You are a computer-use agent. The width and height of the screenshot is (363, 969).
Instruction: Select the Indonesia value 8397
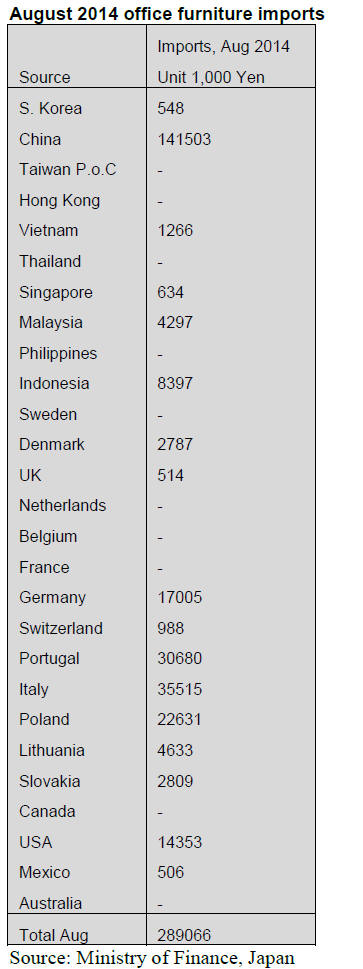click(x=175, y=383)
